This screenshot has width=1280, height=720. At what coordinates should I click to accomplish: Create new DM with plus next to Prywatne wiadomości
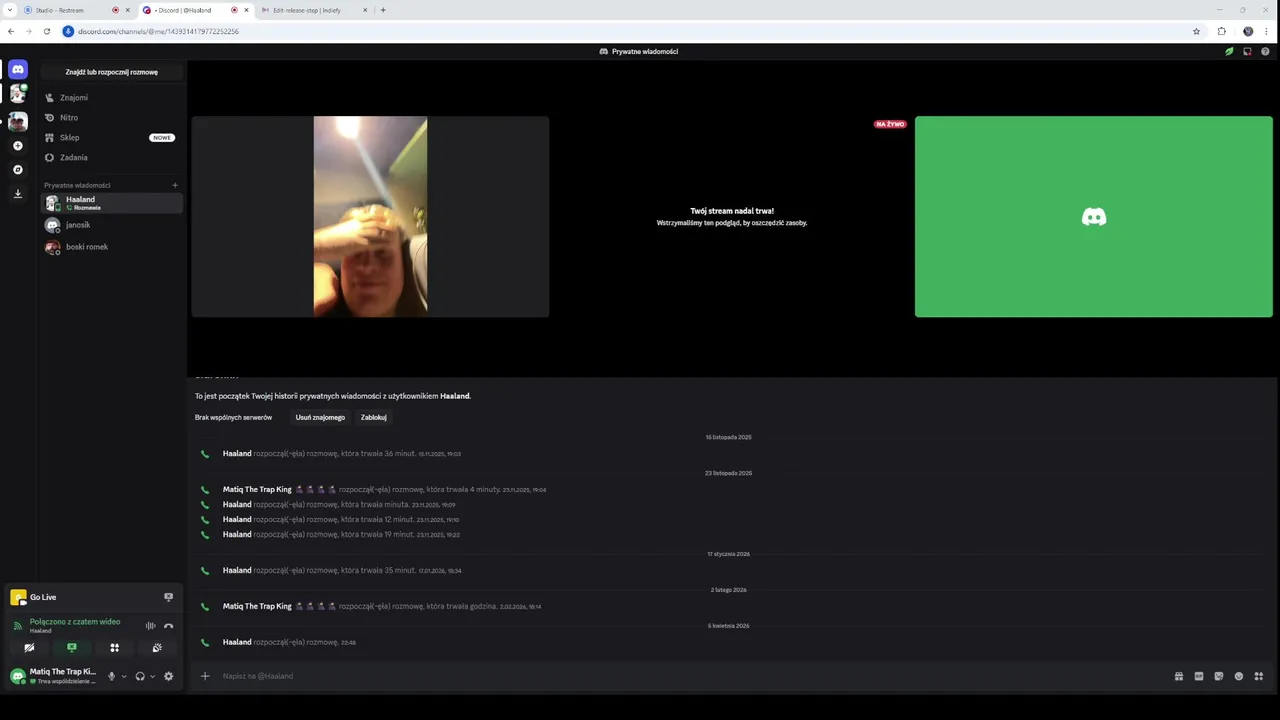tap(175, 185)
